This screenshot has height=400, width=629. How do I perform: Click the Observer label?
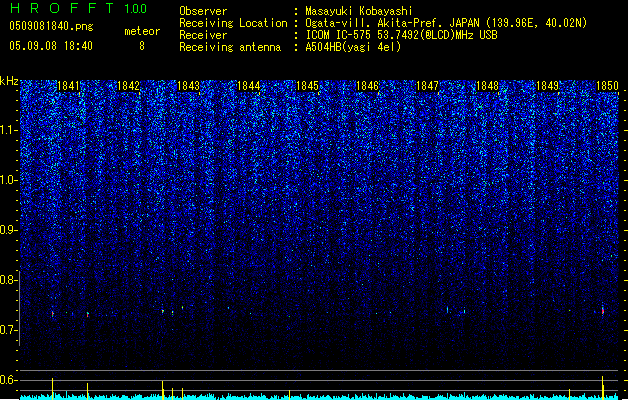(203, 11)
